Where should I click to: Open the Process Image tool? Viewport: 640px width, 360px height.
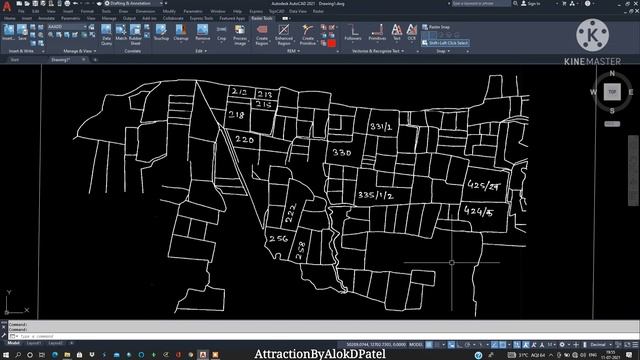pyautogui.click(x=240, y=35)
